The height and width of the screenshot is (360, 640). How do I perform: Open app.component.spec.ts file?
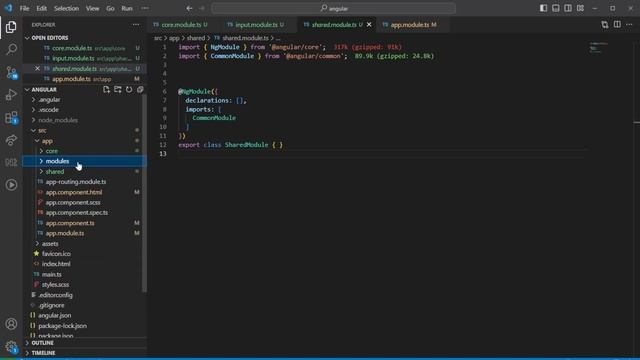(x=77, y=213)
